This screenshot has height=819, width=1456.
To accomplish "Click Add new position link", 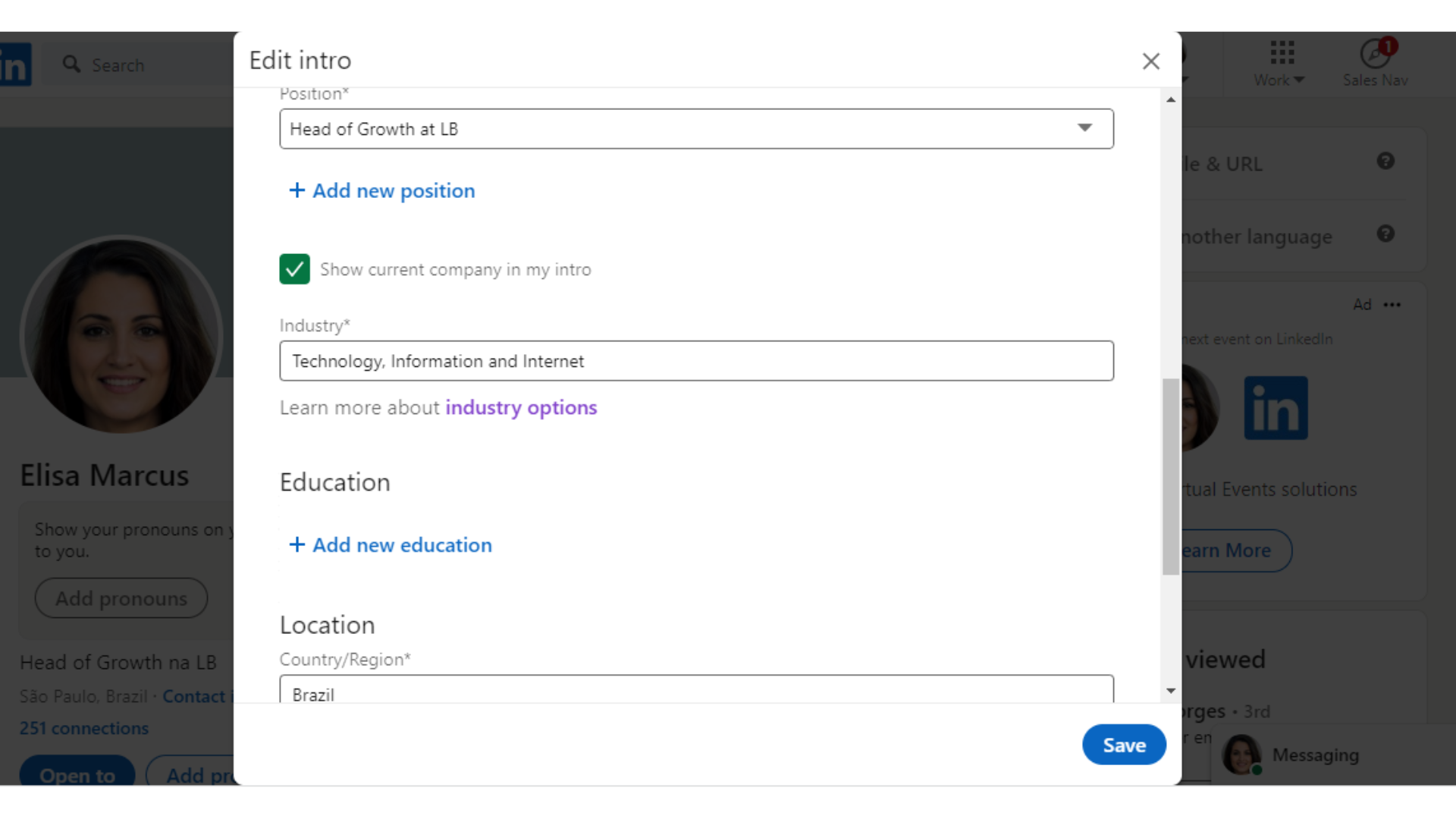I will click(382, 191).
